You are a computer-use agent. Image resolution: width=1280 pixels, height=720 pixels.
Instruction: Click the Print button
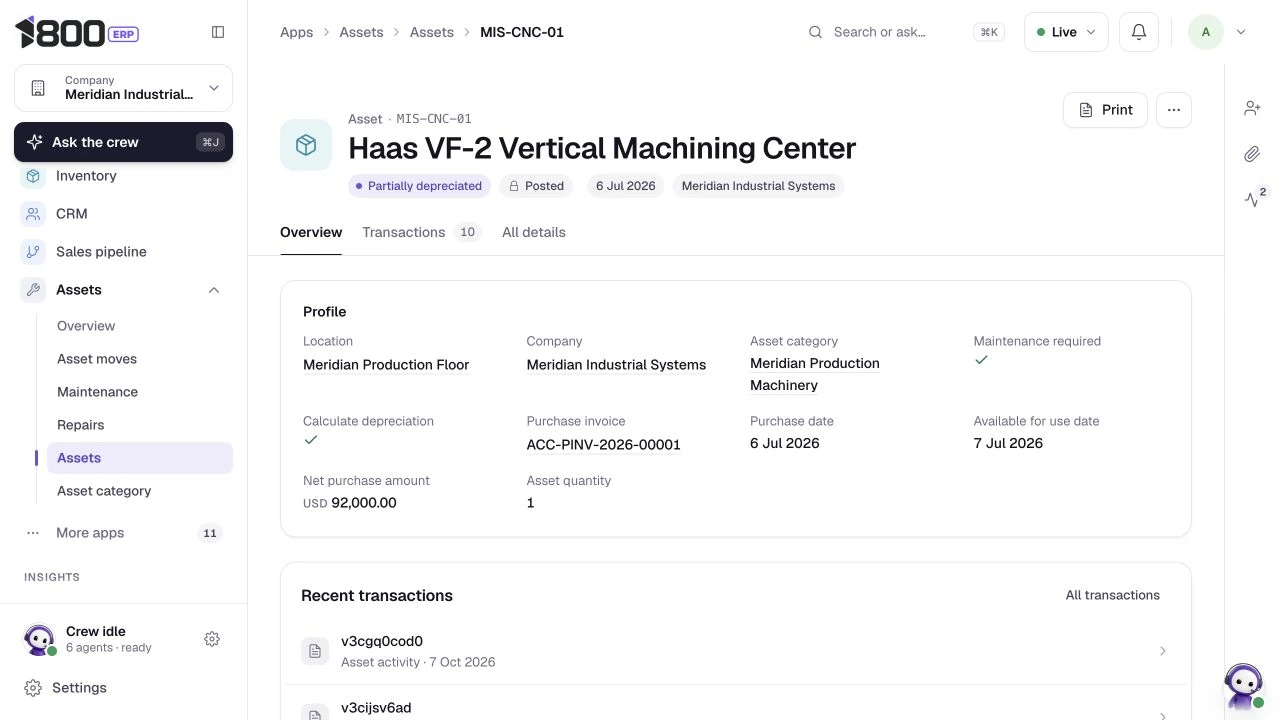point(1105,110)
